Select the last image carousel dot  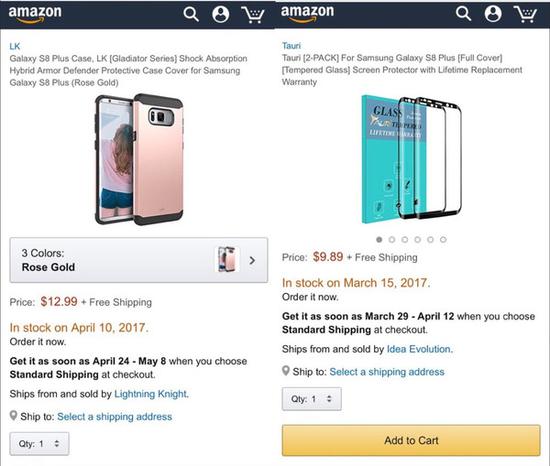pyautogui.click(x=443, y=239)
